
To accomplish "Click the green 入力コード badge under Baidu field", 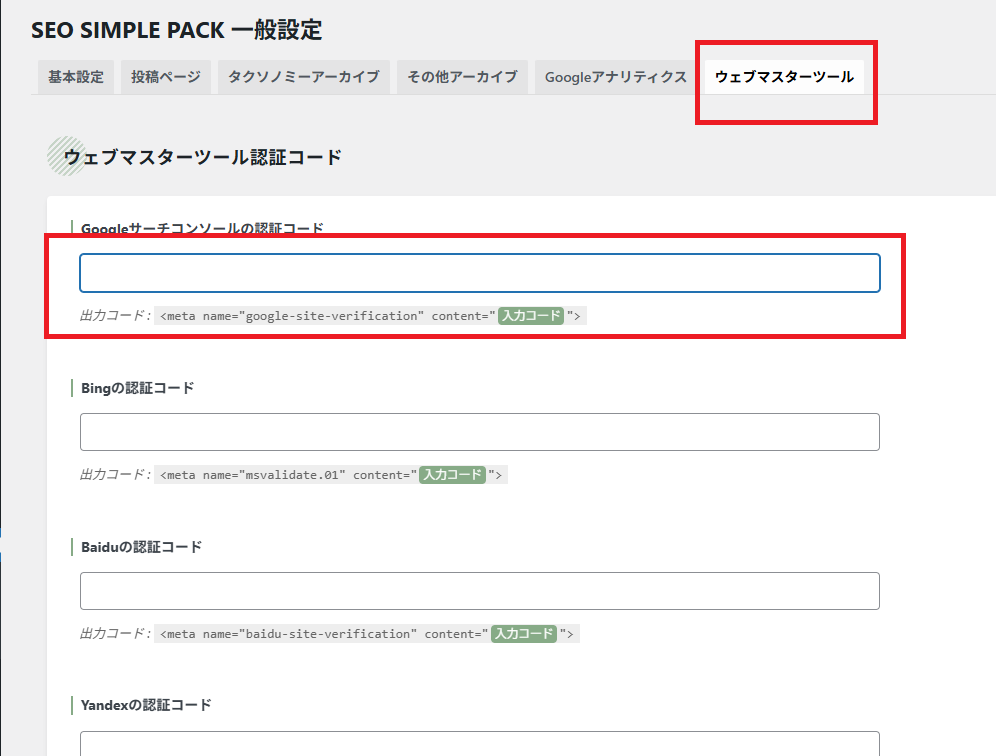I will pos(524,634).
